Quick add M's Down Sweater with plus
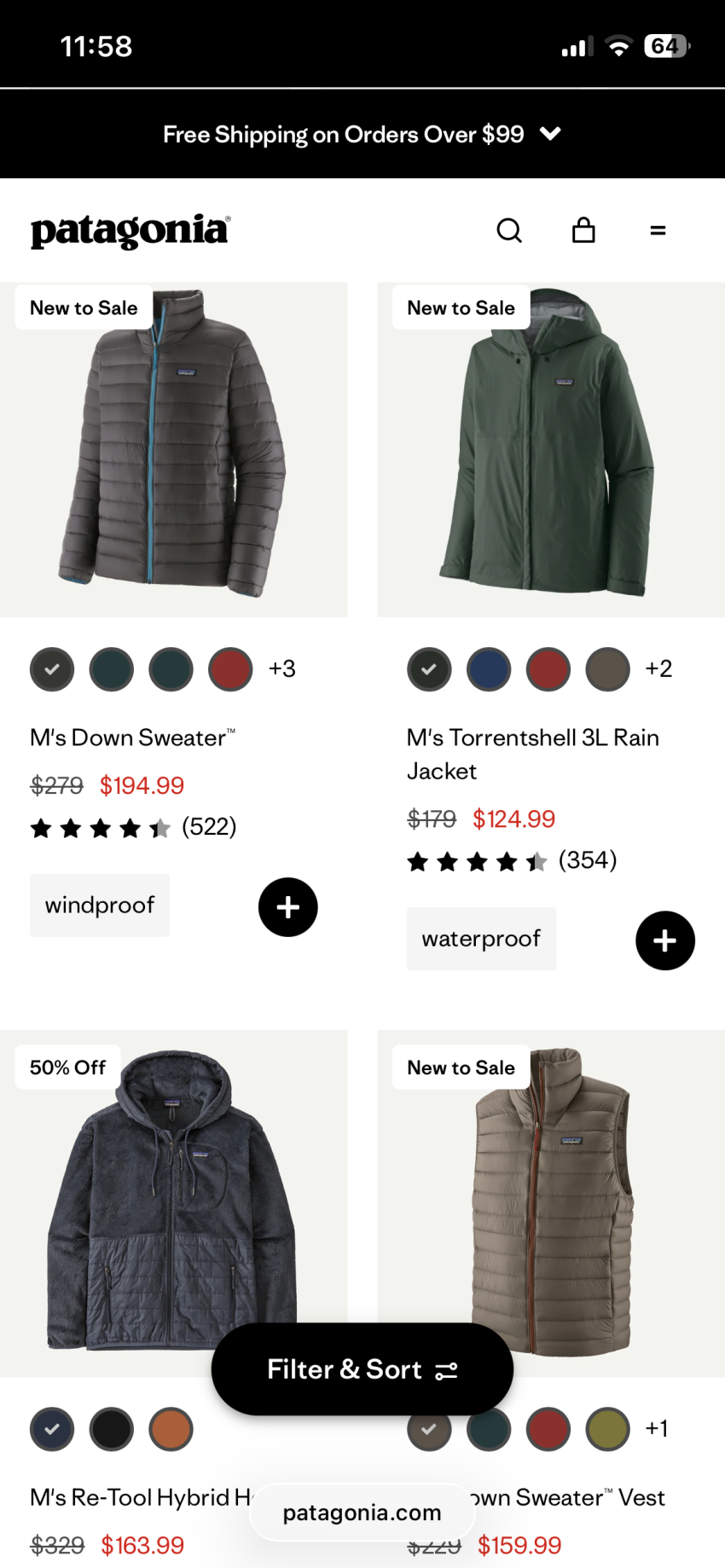The width and height of the screenshot is (725, 1568). (x=288, y=907)
